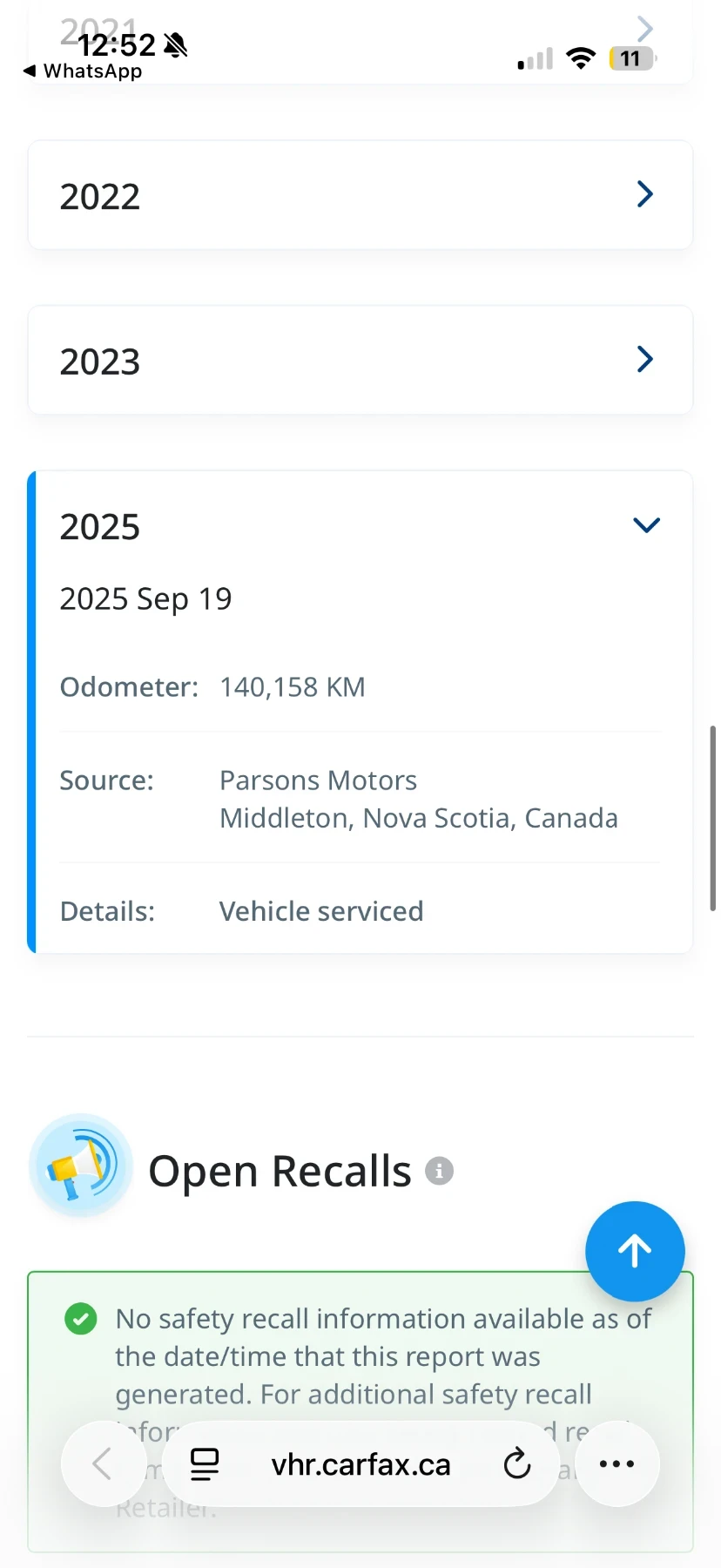721x1568 pixels.
Task: Tap the Open Recalls info icon
Action: [439, 1171]
